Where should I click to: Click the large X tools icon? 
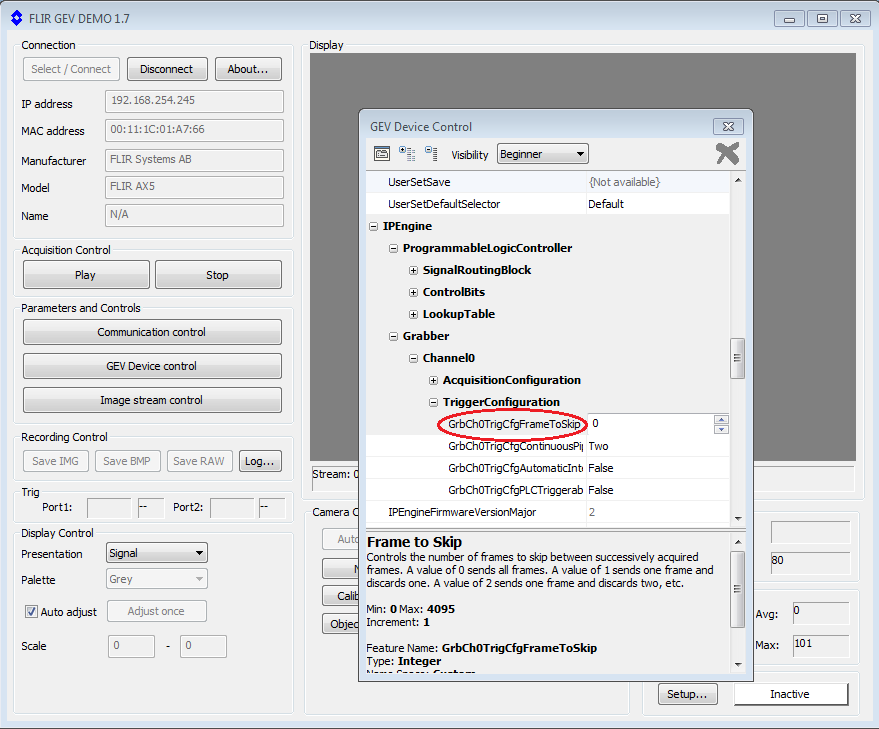click(x=727, y=153)
